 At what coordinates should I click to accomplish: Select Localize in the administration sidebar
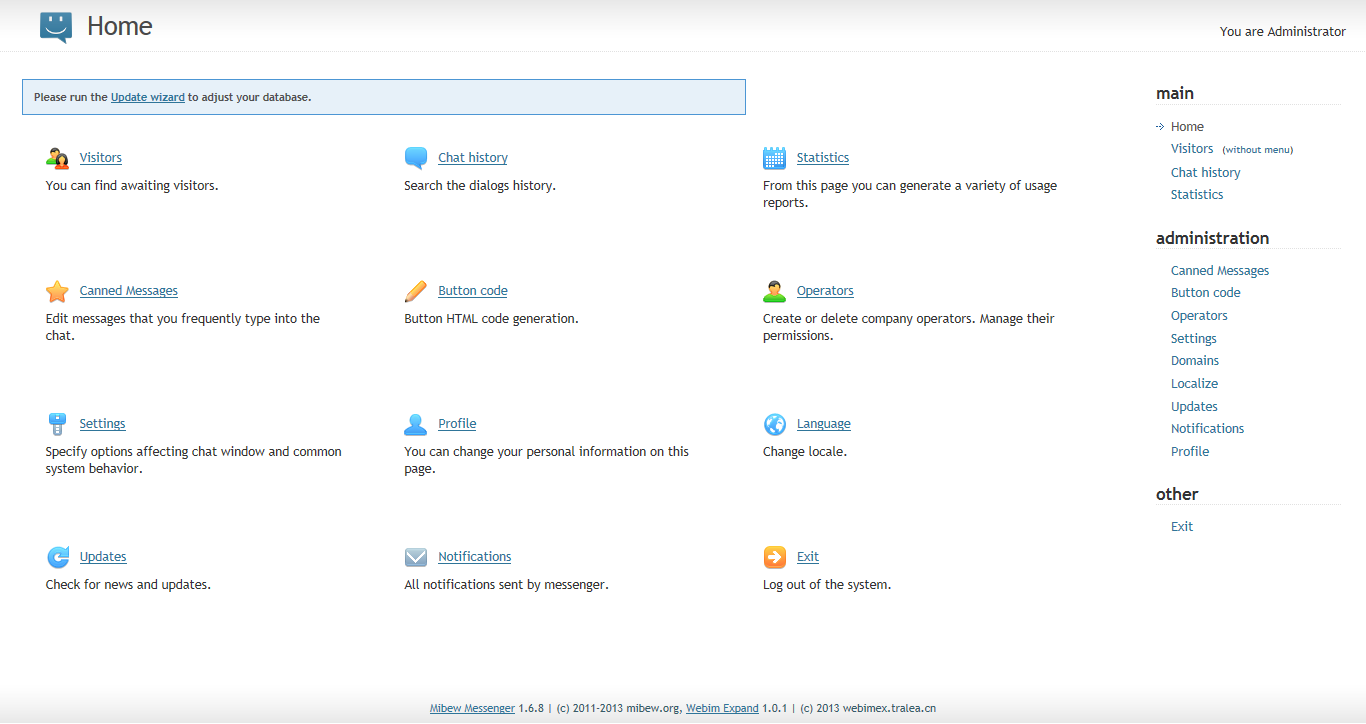tap(1194, 383)
